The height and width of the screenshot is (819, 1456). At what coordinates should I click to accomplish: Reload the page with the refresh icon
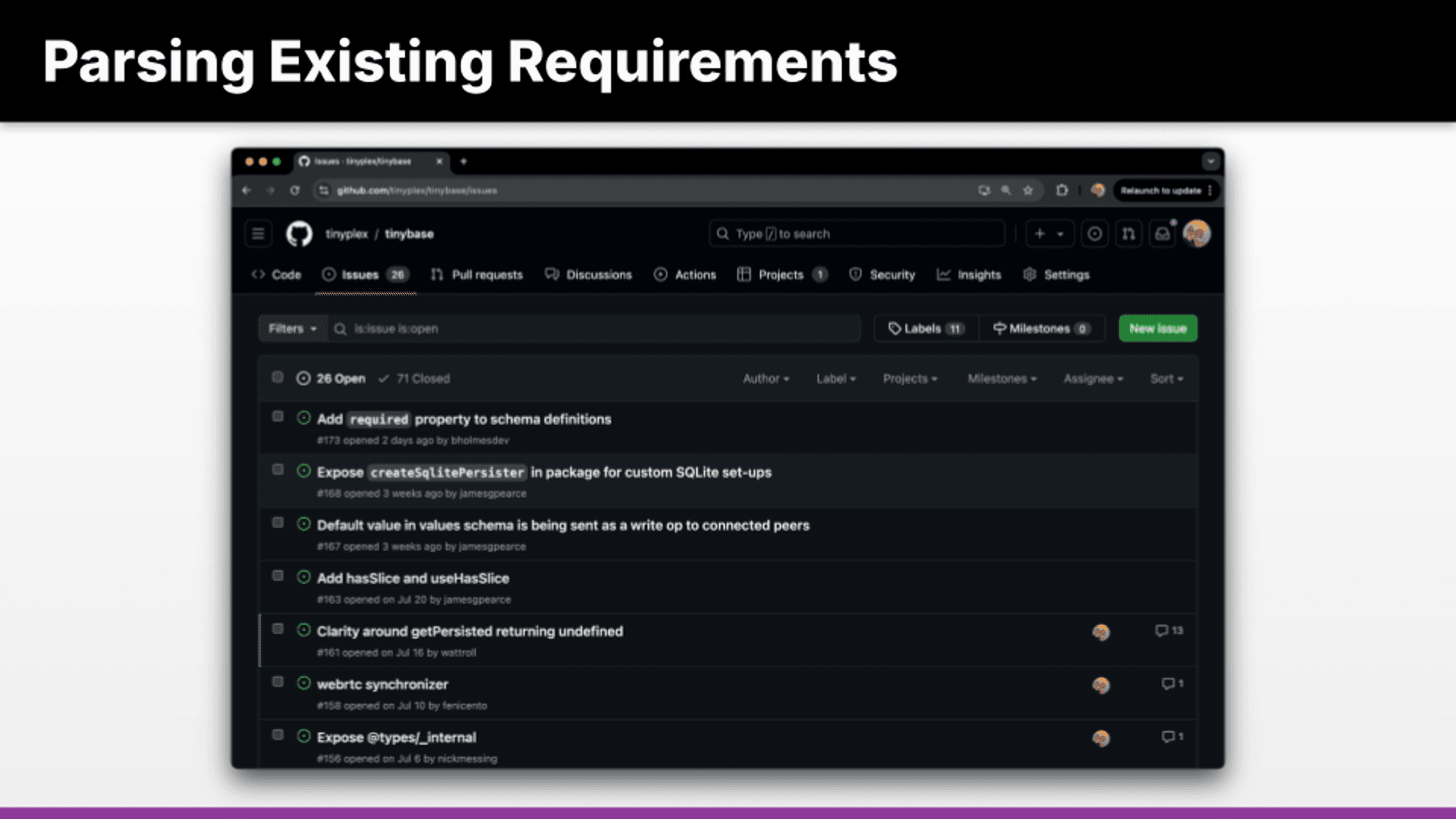tap(295, 190)
